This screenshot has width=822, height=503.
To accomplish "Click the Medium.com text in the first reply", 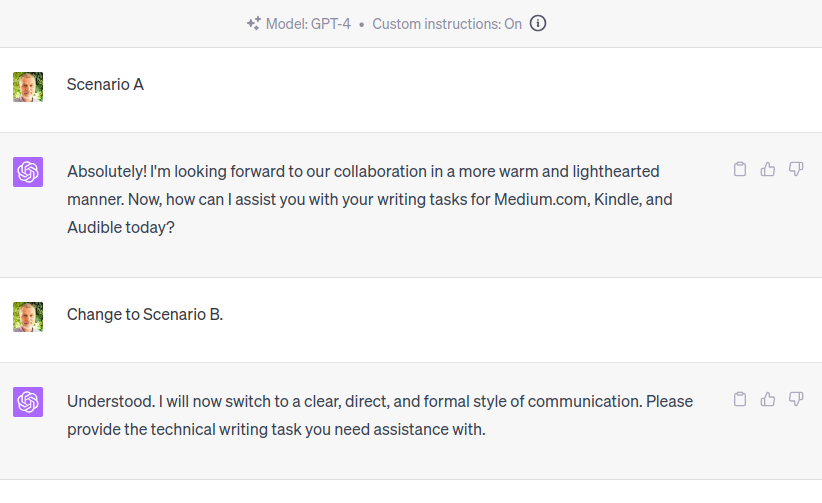I will [x=541, y=199].
